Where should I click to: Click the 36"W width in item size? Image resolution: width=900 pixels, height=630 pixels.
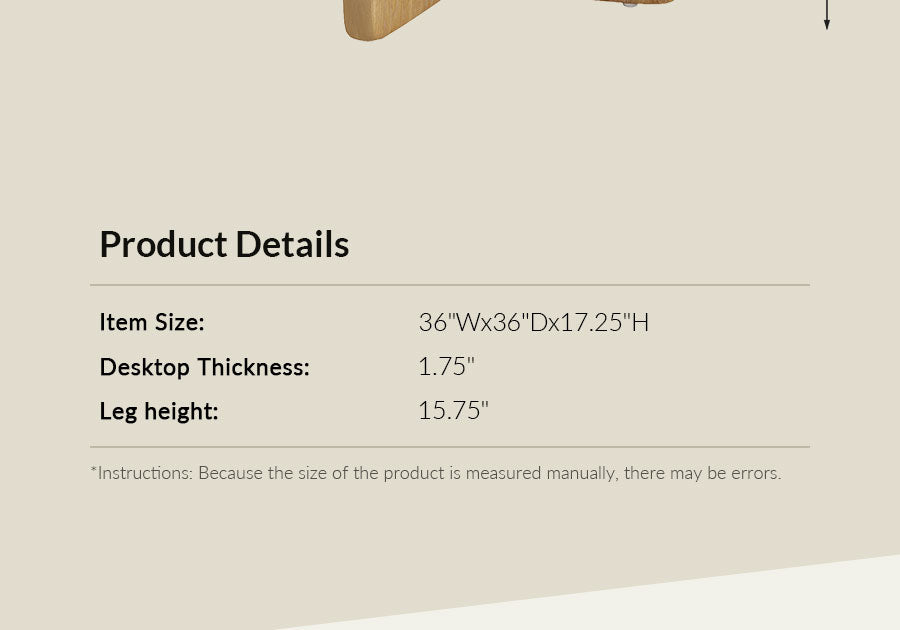pyautogui.click(x=447, y=322)
